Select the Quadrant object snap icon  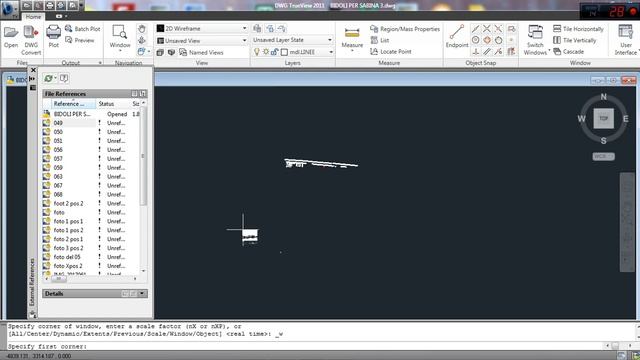point(487,40)
